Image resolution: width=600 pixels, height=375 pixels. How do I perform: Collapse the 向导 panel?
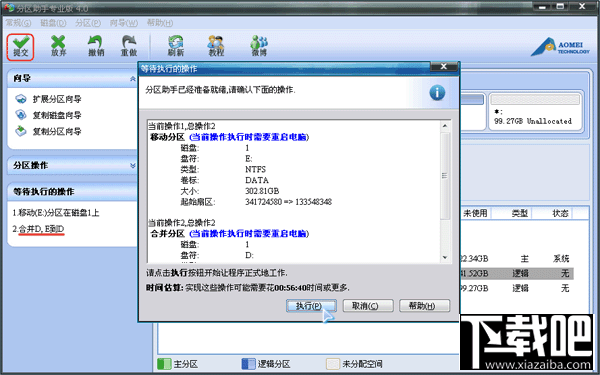point(132,78)
